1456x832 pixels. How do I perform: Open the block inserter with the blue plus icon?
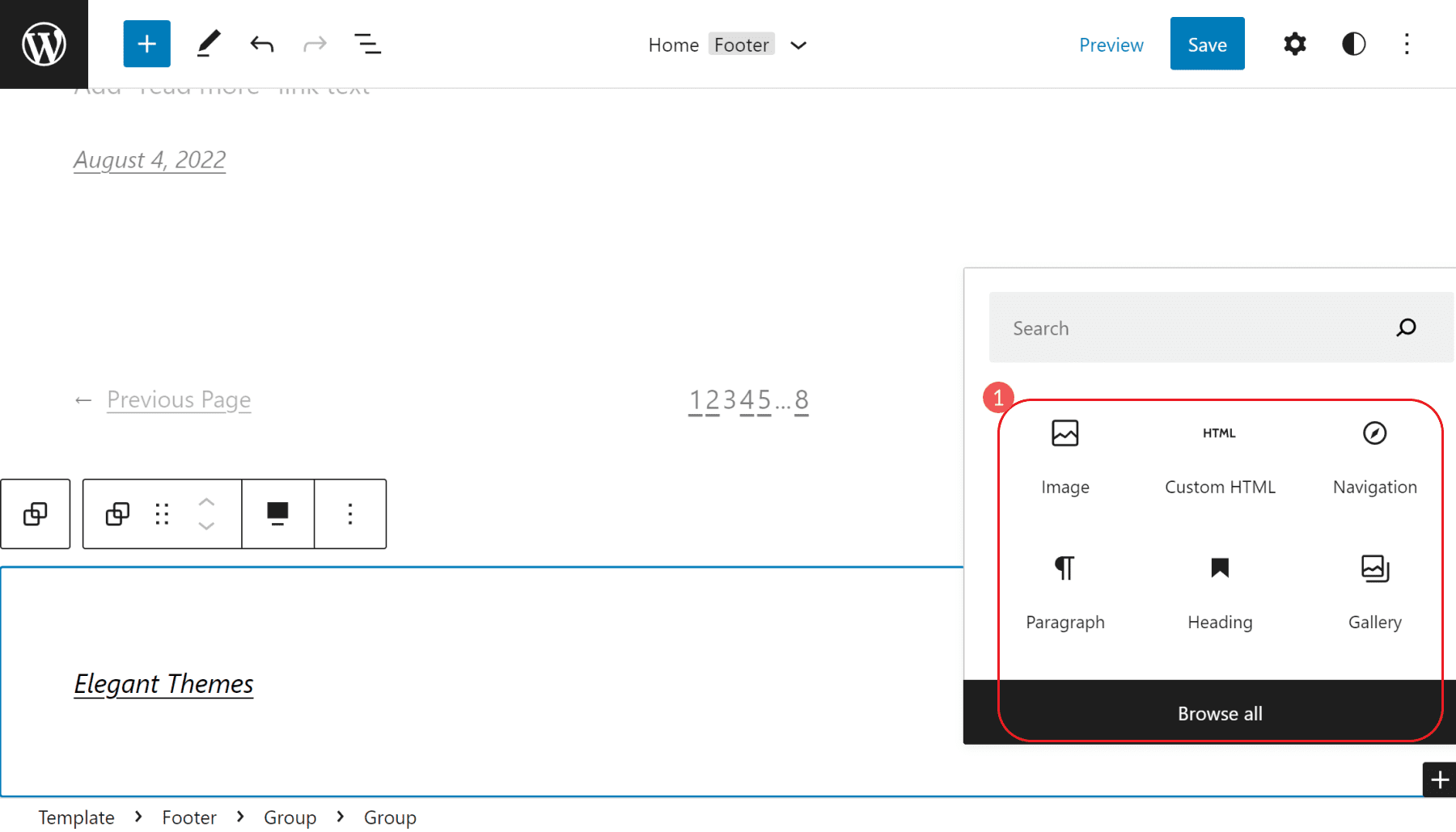pyautogui.click(x=146, y=44)
